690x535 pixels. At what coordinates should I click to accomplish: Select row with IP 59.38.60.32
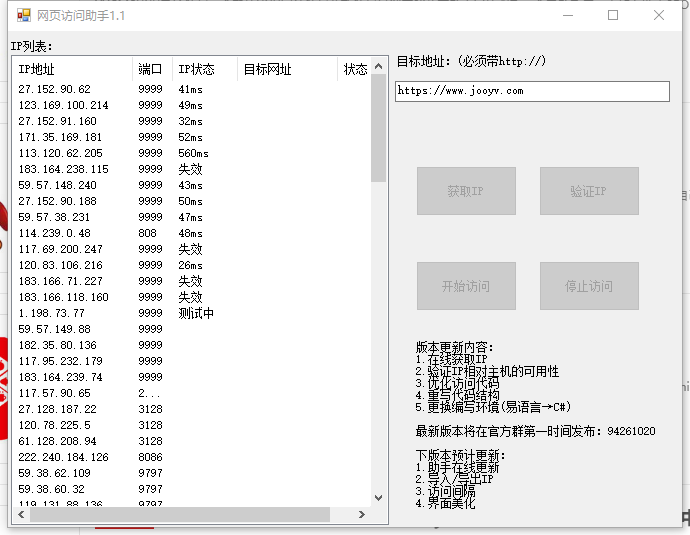click(192, 489)
